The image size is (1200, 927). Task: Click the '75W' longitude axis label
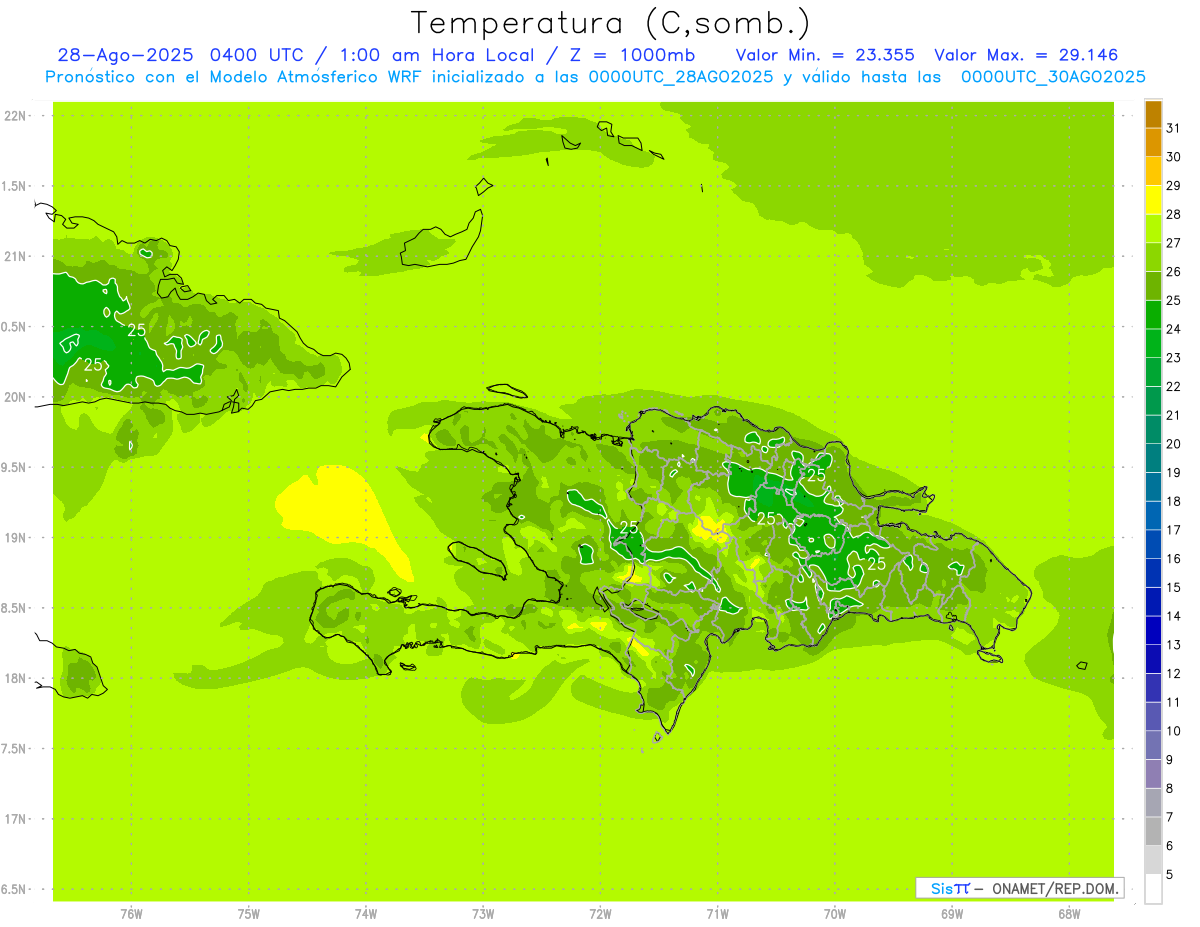249,913
